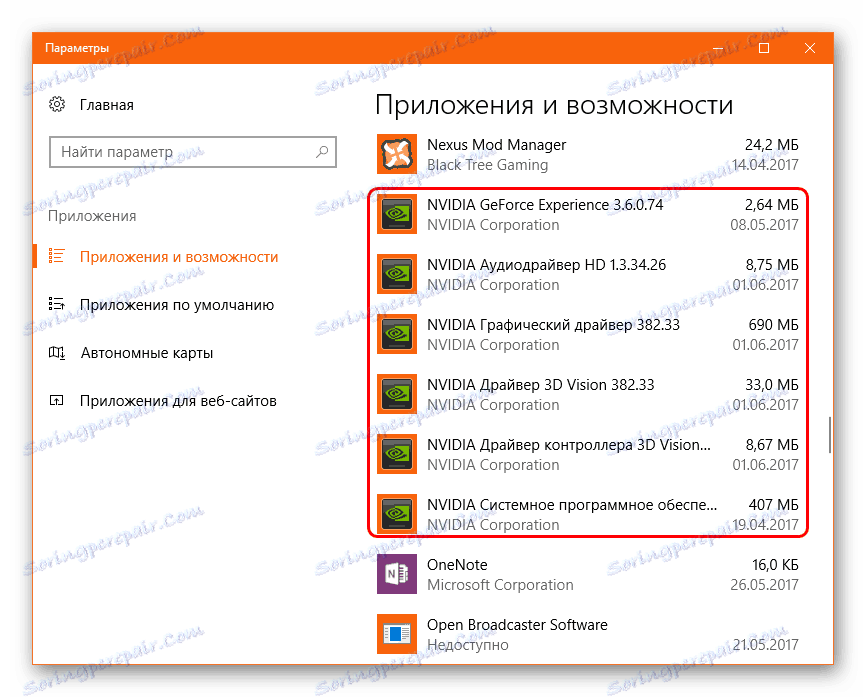Focus the Найти параметр search field
Screen dimensions: 866x697
(x=193, y=152)
